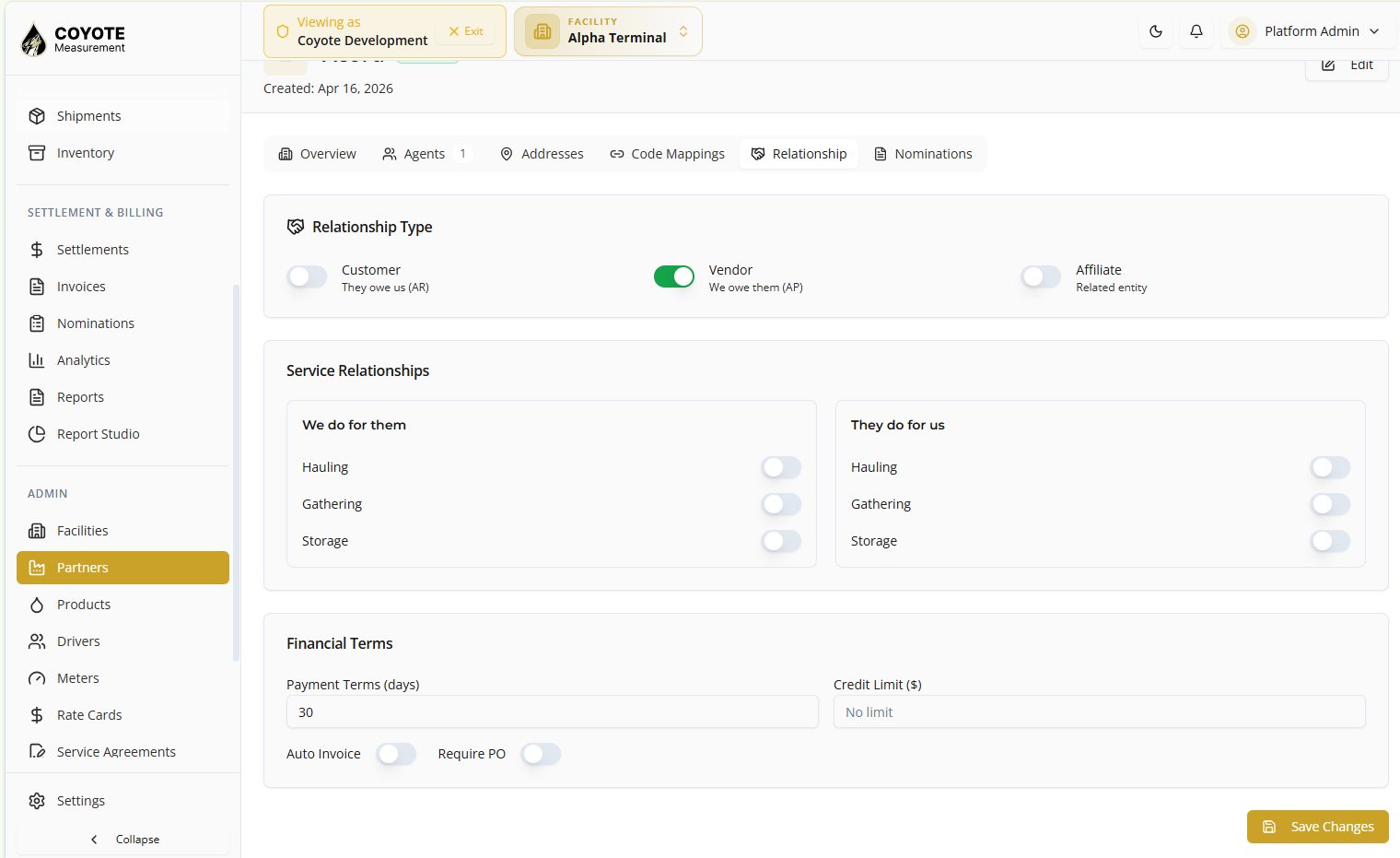Select the Relationship tab
Image resolution: width=1400 pixels, height=858 pixels.
[x=799, y=154]
